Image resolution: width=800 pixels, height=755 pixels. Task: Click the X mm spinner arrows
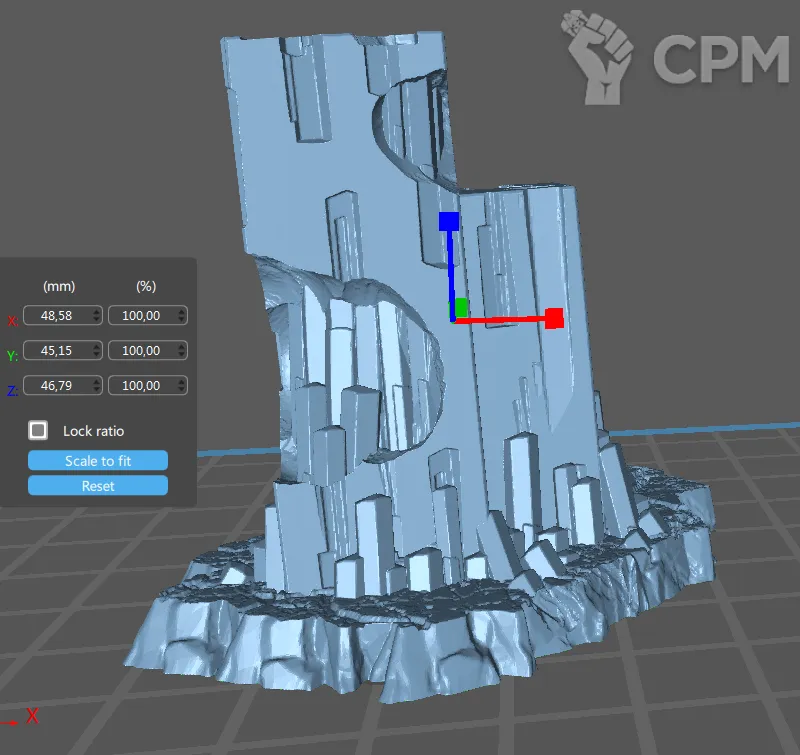click(x=96, y=315)
